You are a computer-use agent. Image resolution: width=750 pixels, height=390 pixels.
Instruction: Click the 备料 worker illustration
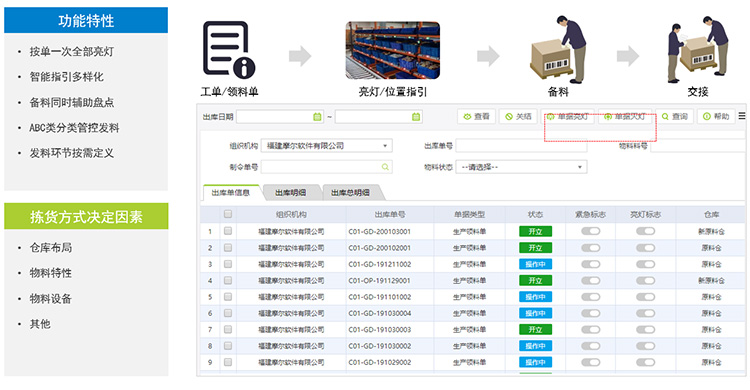(558, 50)
